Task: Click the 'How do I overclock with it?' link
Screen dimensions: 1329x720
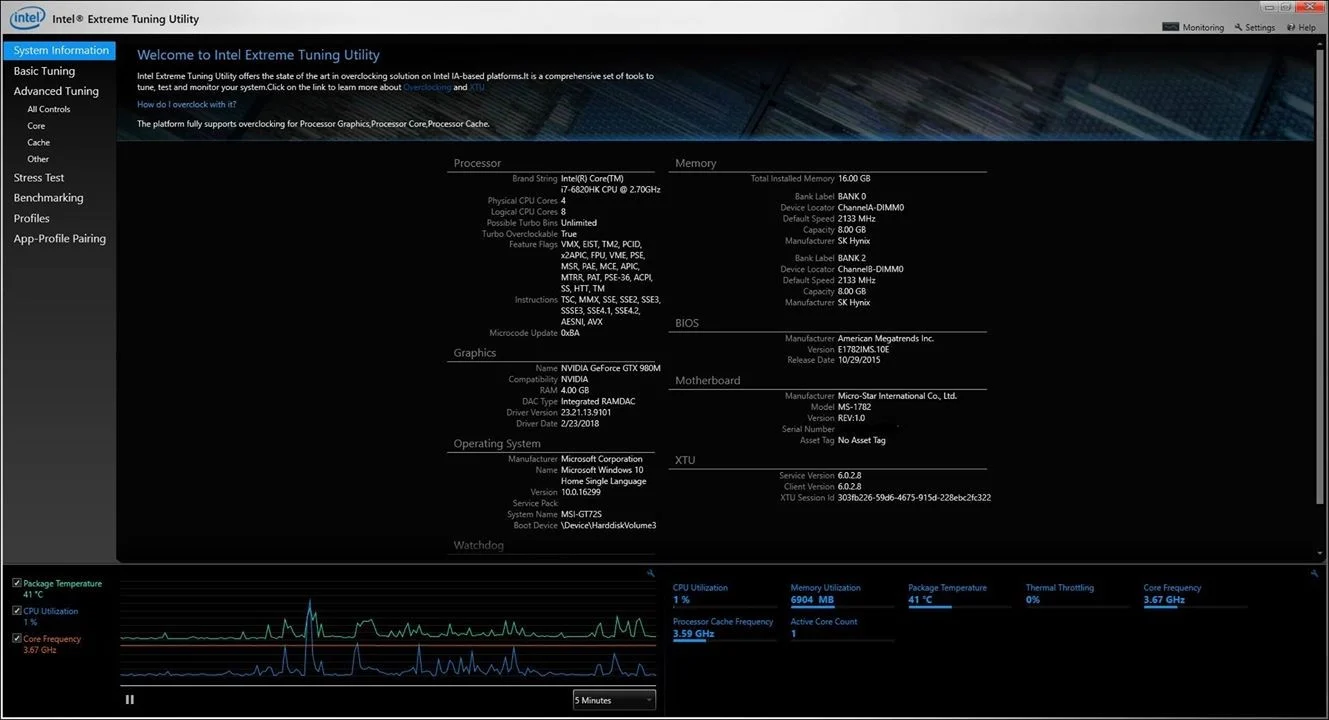Action: click(x=187, y=104)
